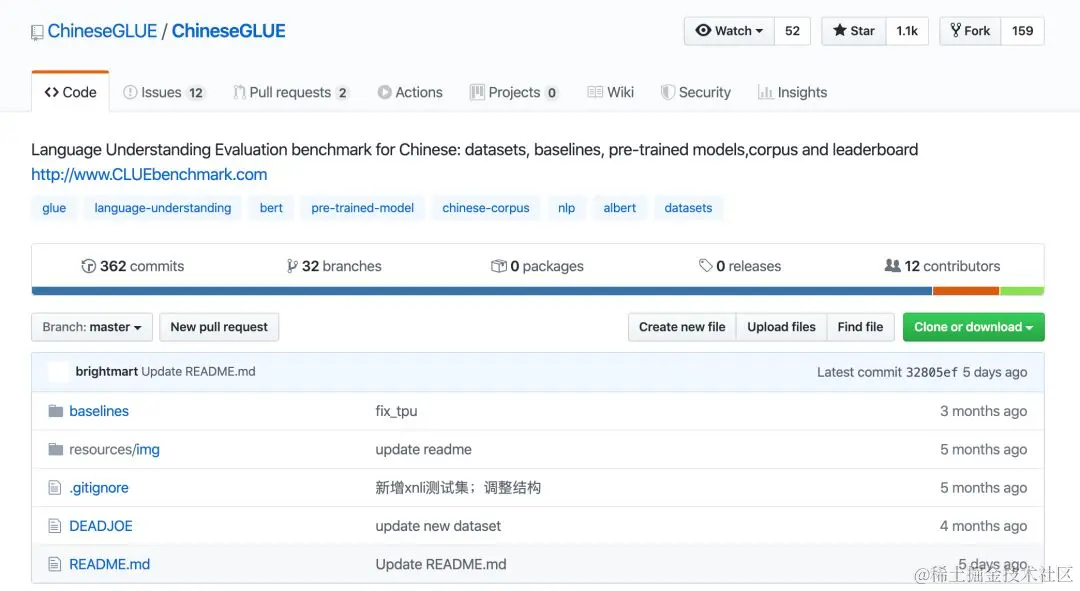Image resolution: width=1080 pixels, height=591 pixels.
Task: Open the bold ChineseGLUE repository name link
Action: point(229,31)
